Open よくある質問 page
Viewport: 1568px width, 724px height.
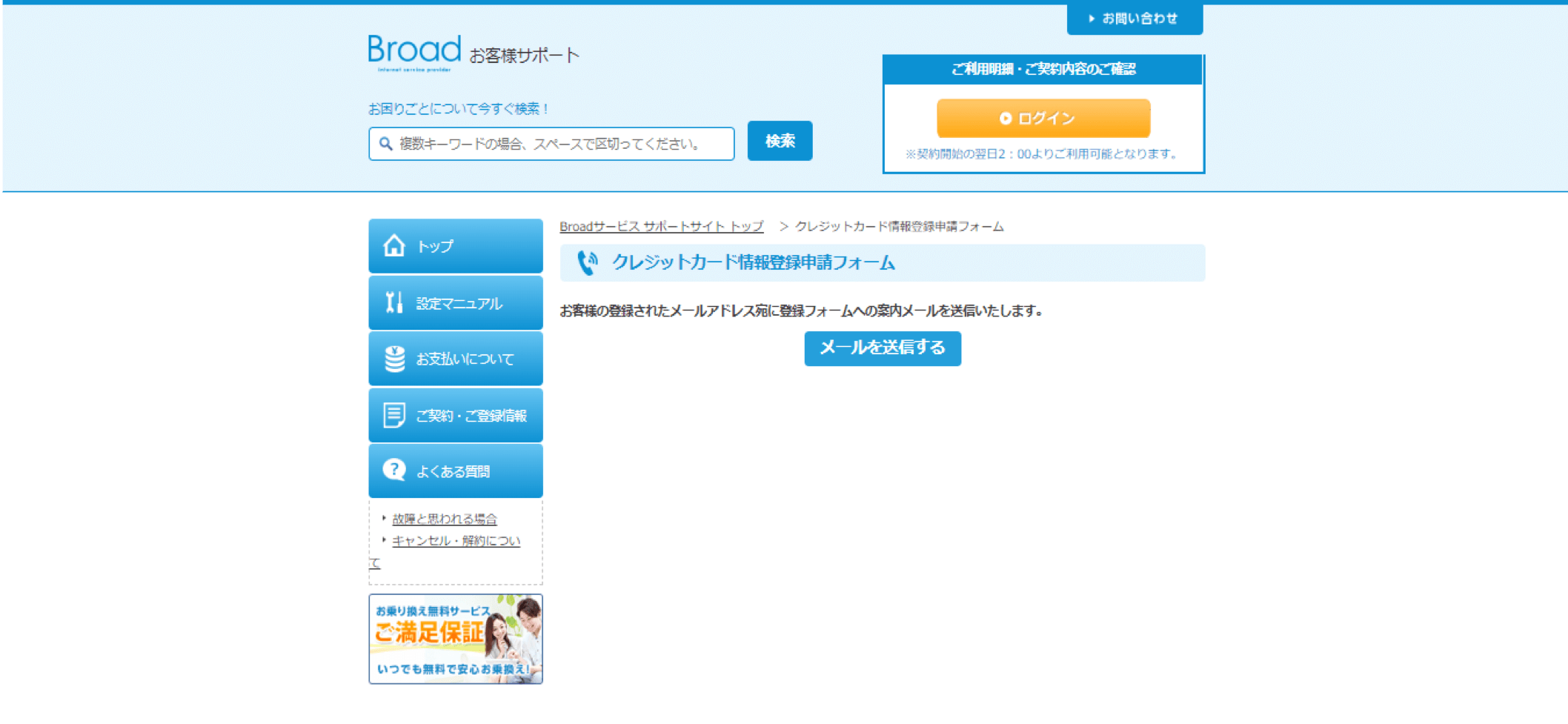453,472
